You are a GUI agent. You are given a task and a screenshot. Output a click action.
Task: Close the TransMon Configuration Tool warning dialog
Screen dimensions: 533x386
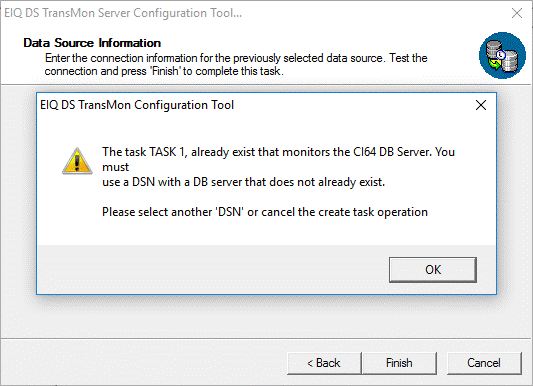pyautogui.click(x=481, y=105)
